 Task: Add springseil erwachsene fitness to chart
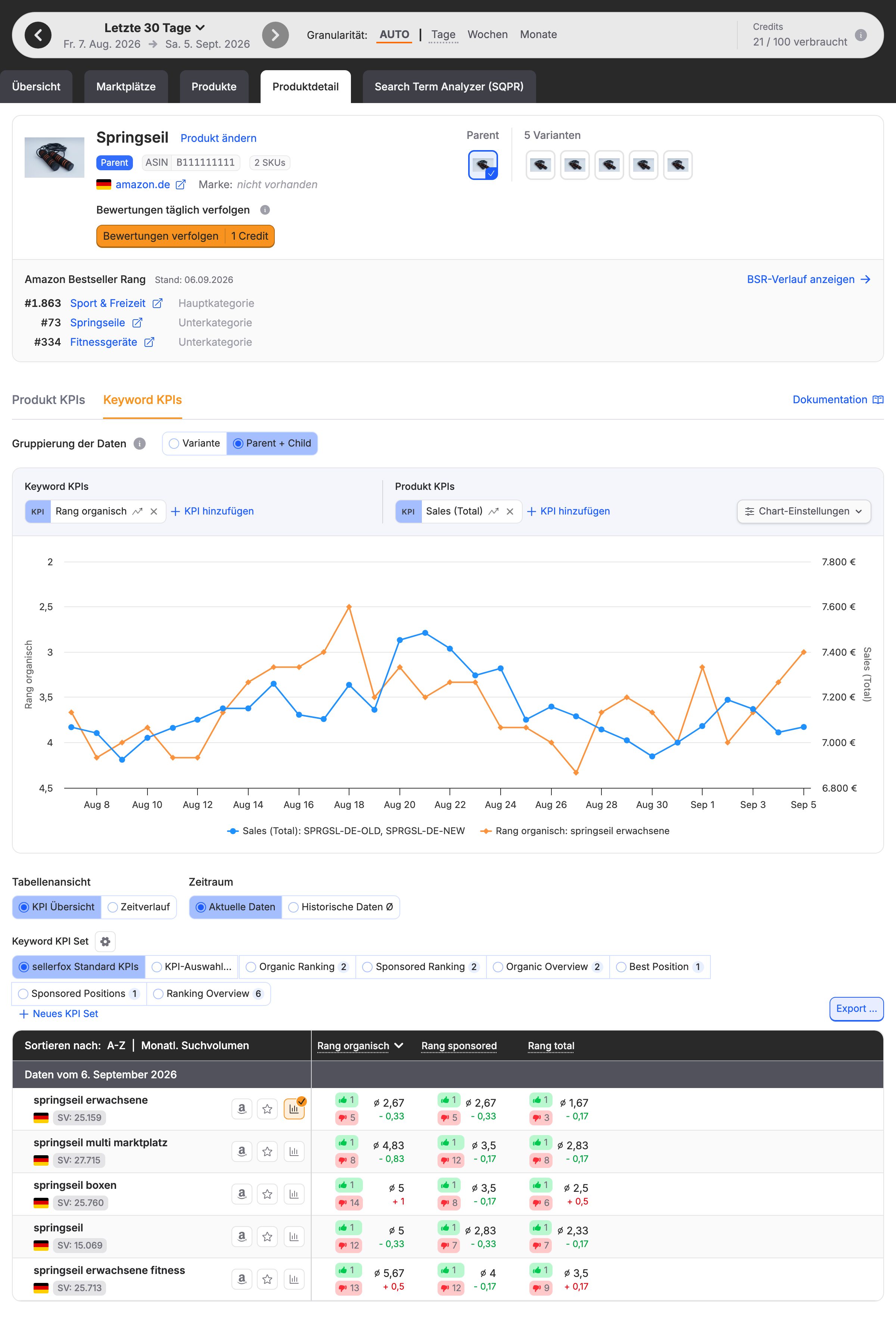click(294, 1279)
